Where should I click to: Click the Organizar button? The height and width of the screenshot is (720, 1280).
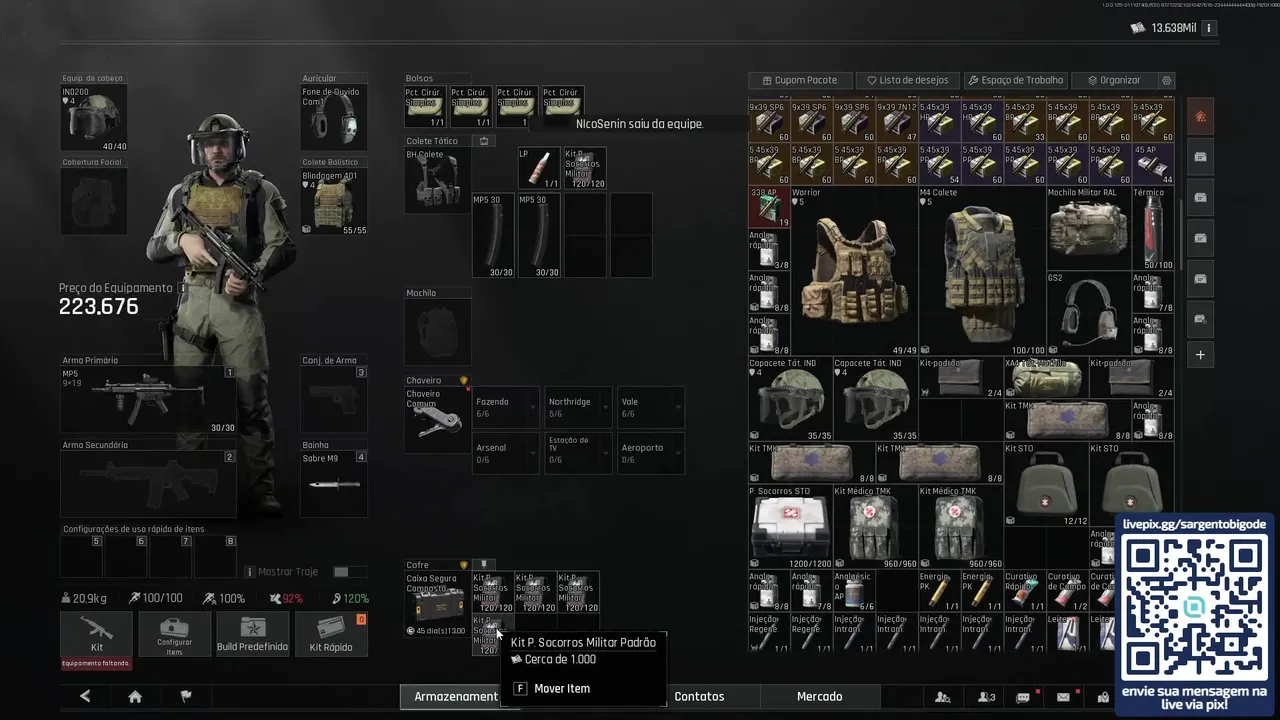point(1113,80)
